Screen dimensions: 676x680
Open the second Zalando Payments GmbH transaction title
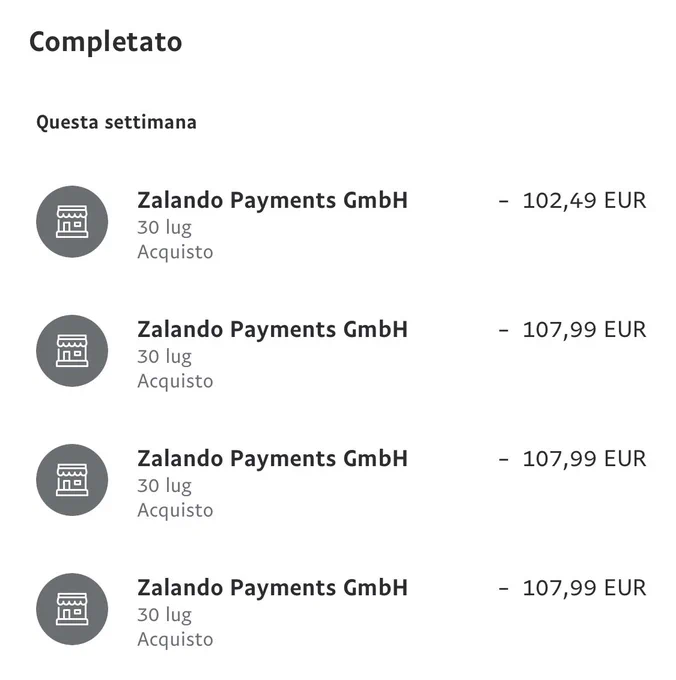pos(272,330)
